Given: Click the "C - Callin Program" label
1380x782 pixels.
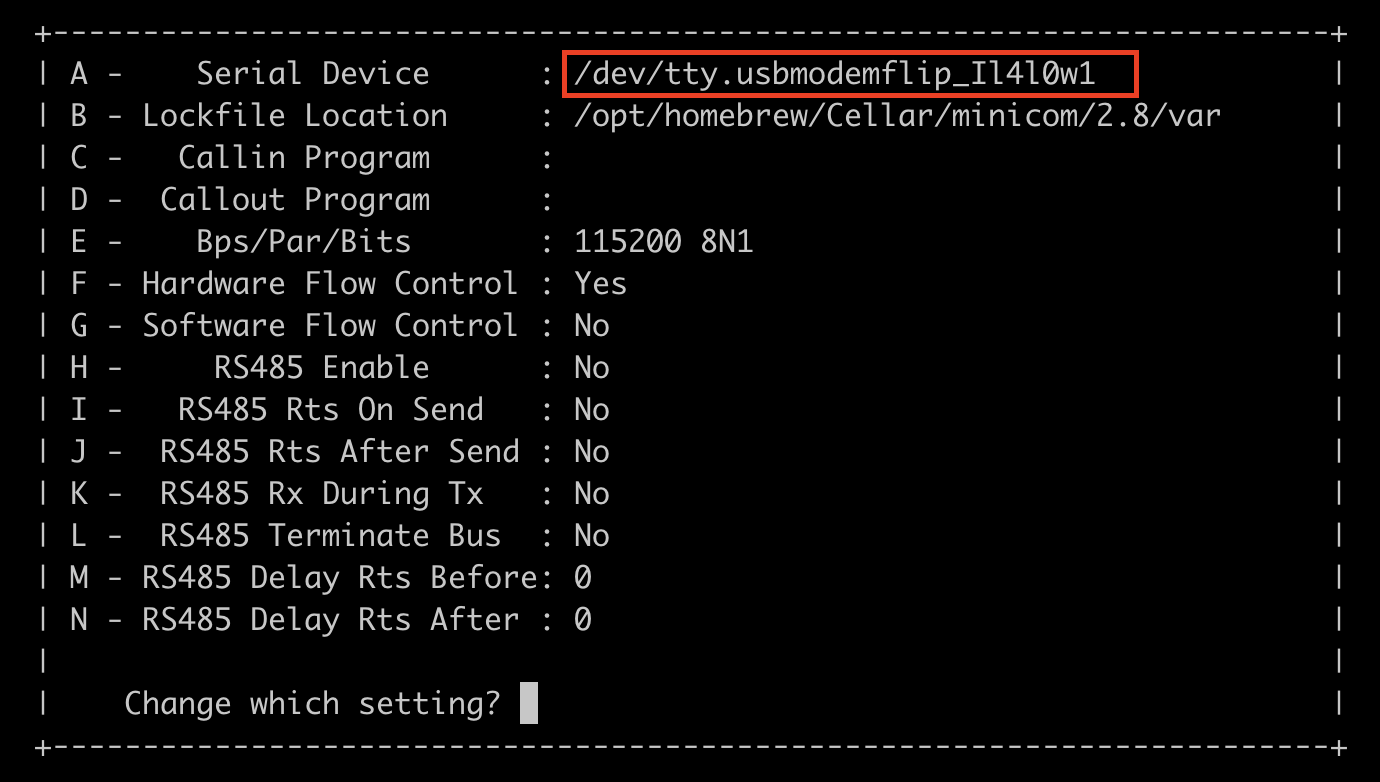Looking at the screenshot, I should pyautogui.click(x=250, y=158).
